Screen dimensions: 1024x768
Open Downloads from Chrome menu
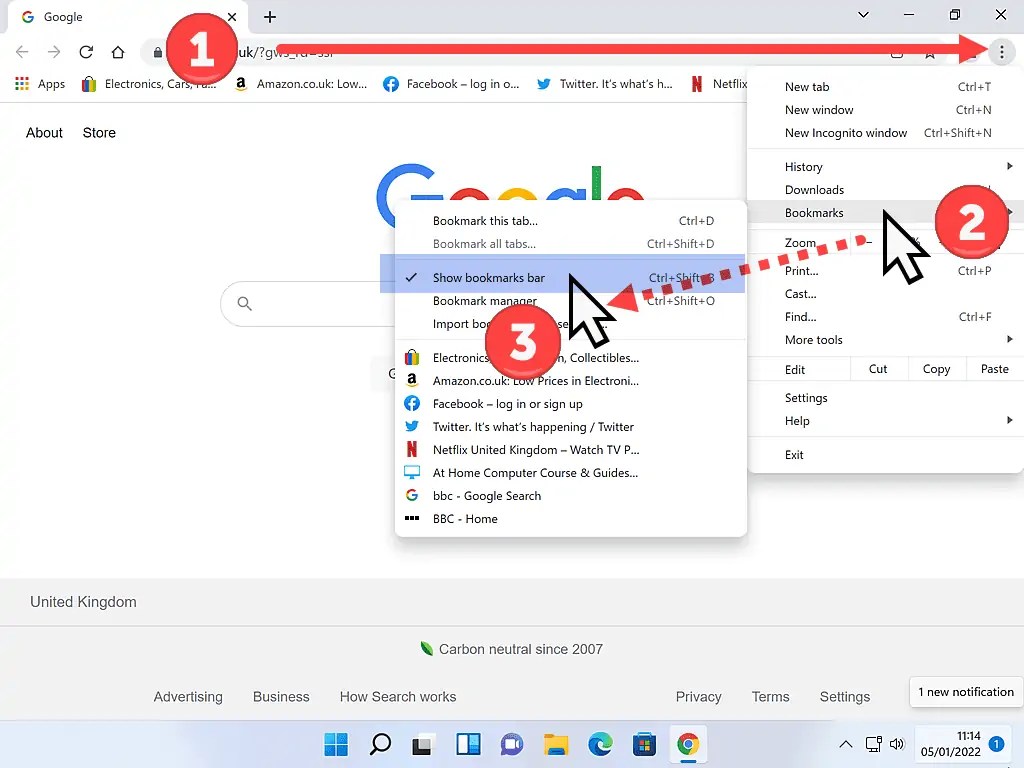click(885, 189)
